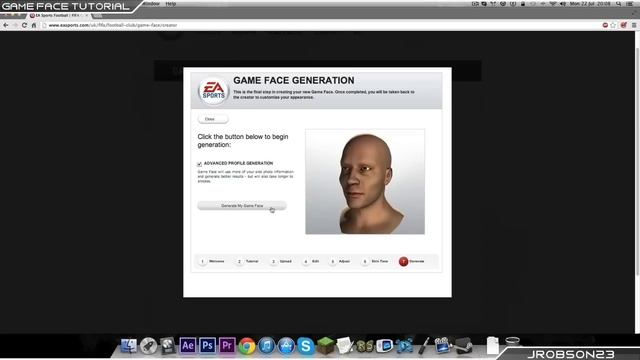This screenshot has height=360, width=640.
Task: Go to step 3 Upload
Action: (x=281, y=261)
